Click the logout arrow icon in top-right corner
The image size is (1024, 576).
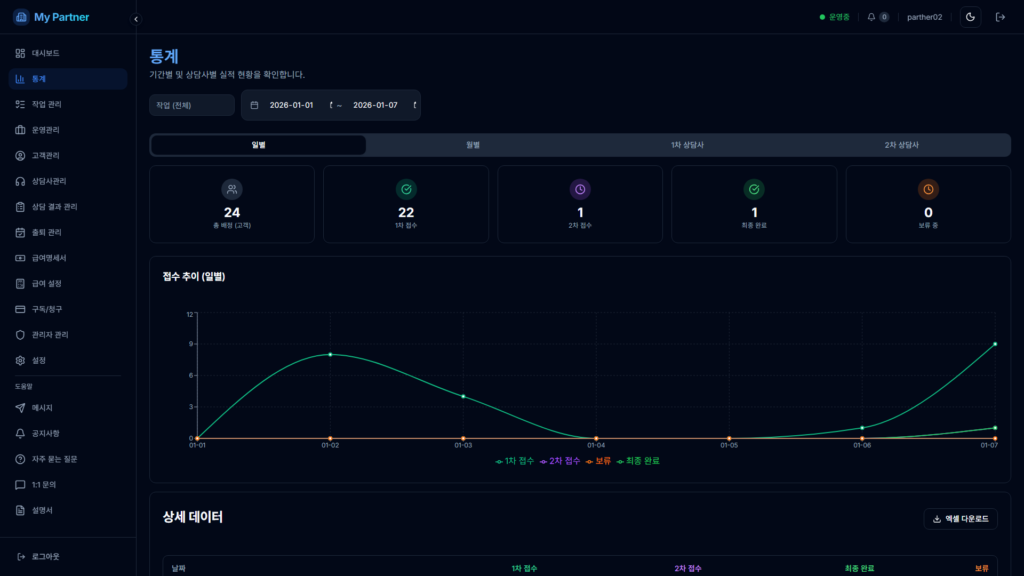[1000, 17]
